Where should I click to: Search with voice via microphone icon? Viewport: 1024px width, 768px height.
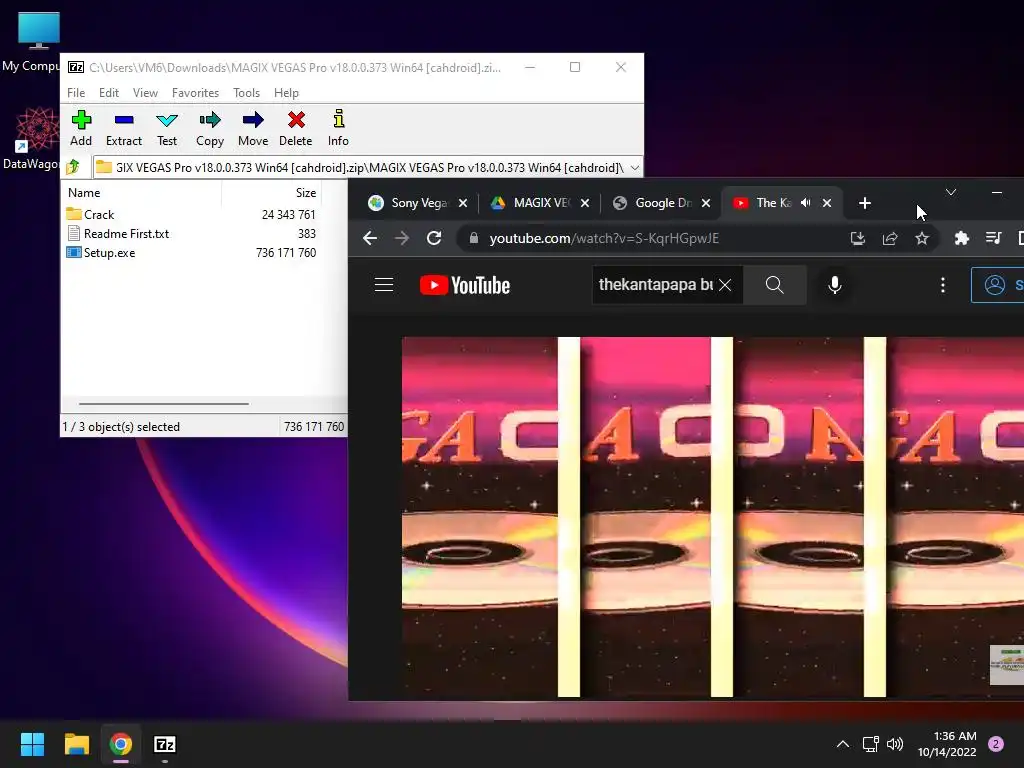click(835, 285)
